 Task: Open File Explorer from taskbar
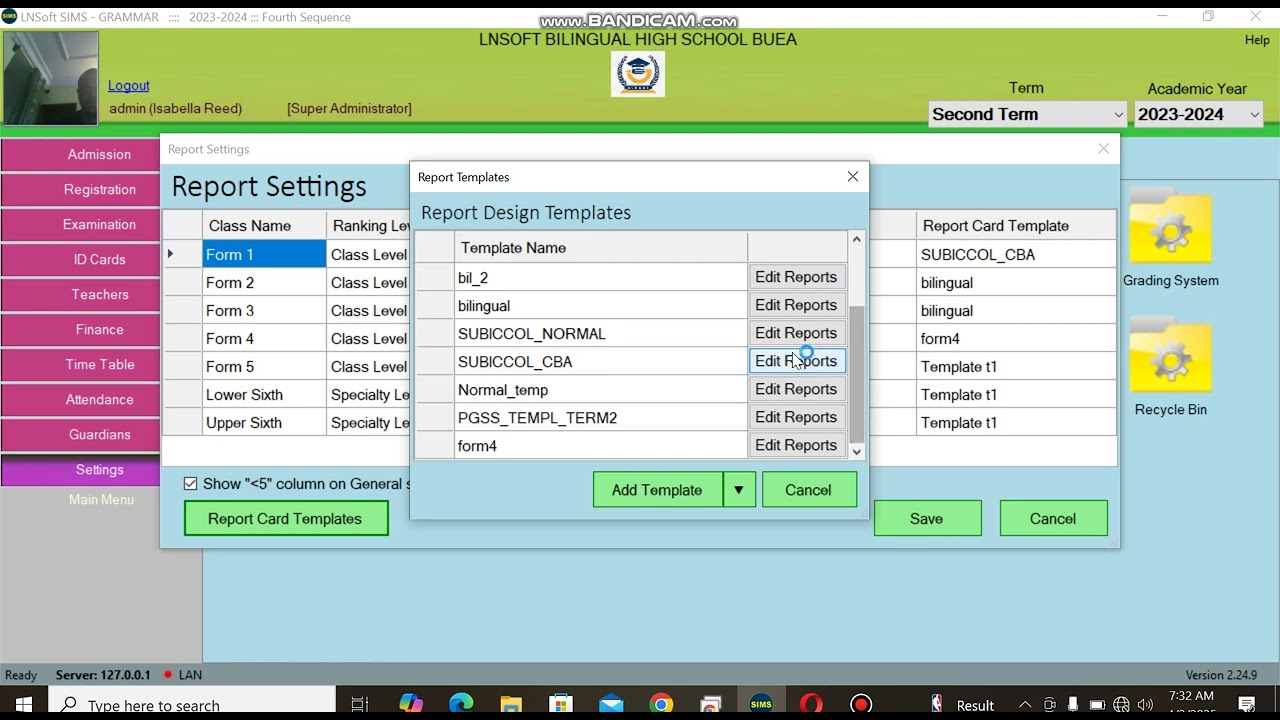[511, 704]
